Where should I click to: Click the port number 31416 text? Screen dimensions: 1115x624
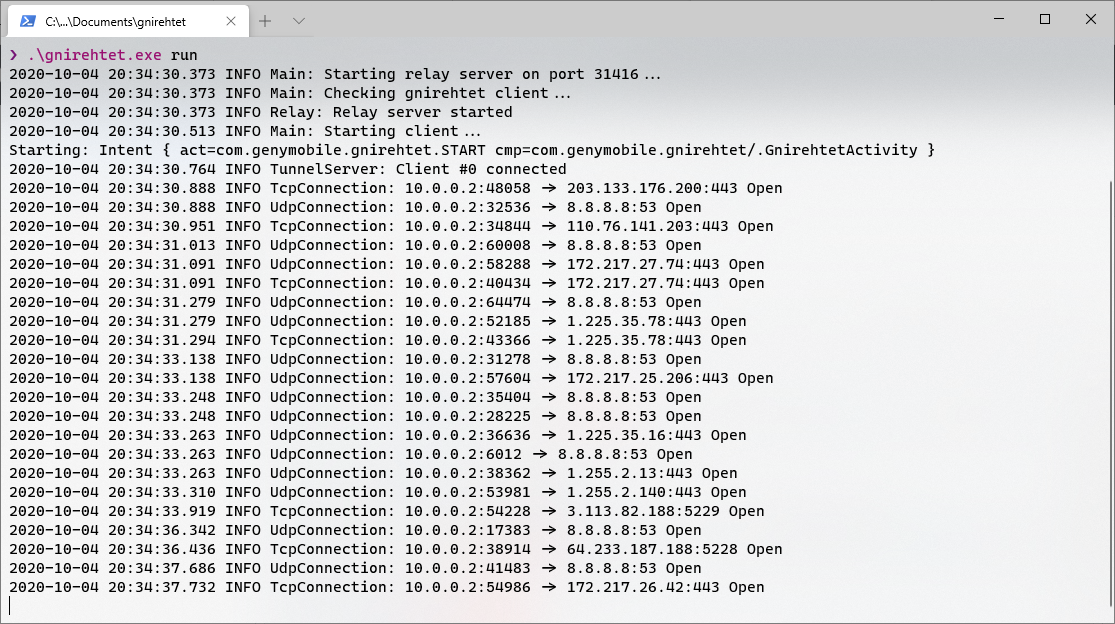point(617,74)
